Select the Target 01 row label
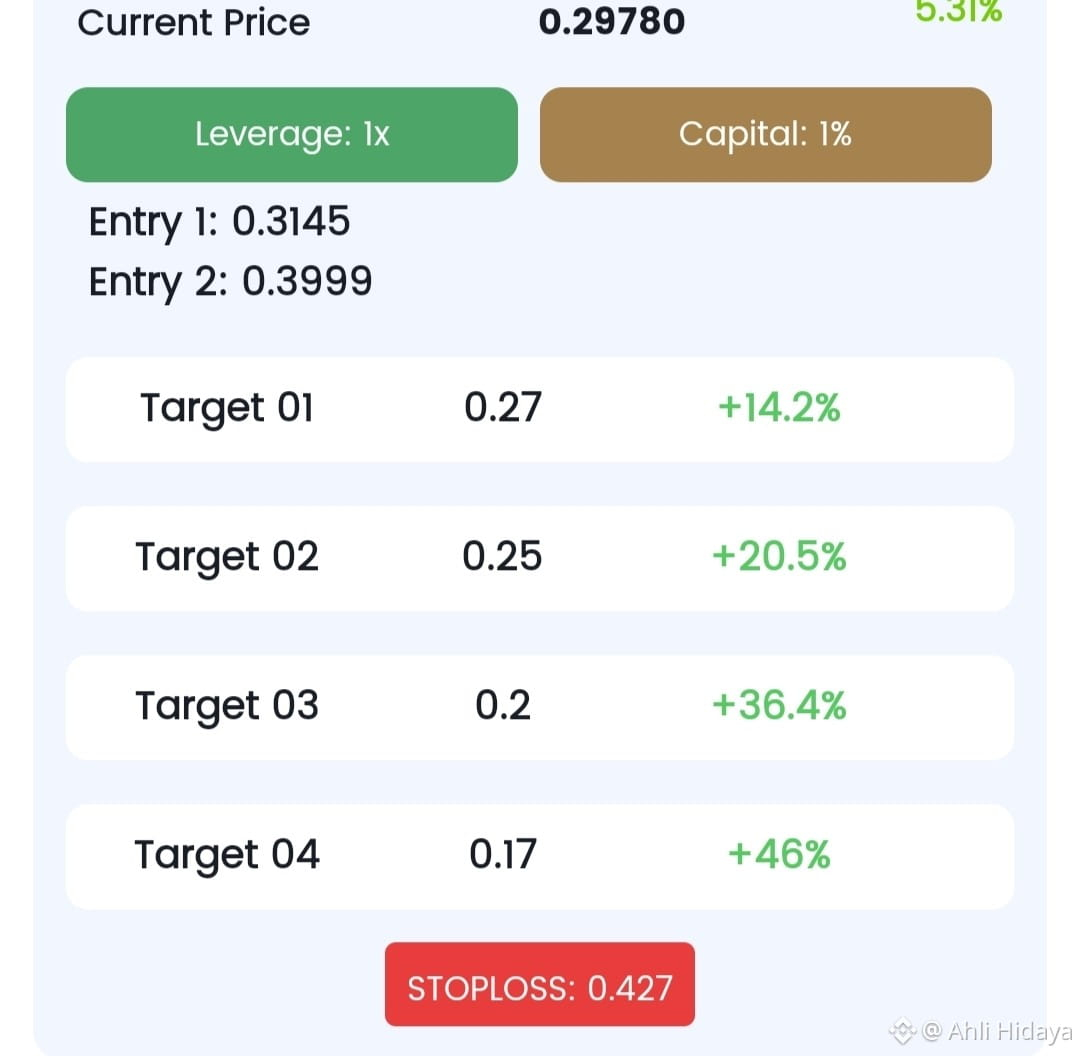This screenshot has height=1056, width=1080. tap(227, 408)
